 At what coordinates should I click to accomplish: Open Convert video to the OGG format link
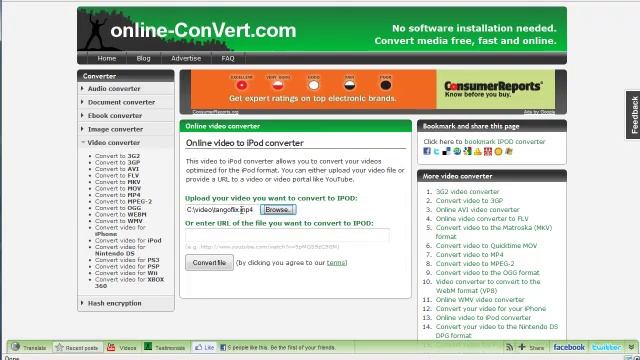[487, 273]
